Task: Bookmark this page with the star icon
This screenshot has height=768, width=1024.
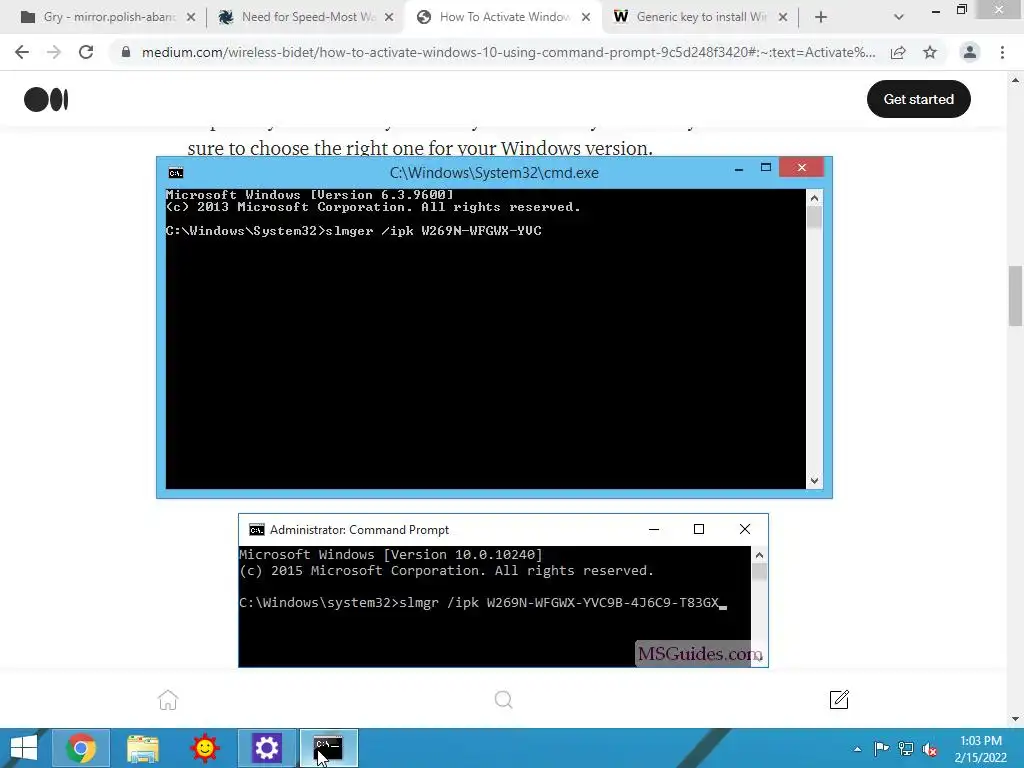Action: tap(930, 52)
